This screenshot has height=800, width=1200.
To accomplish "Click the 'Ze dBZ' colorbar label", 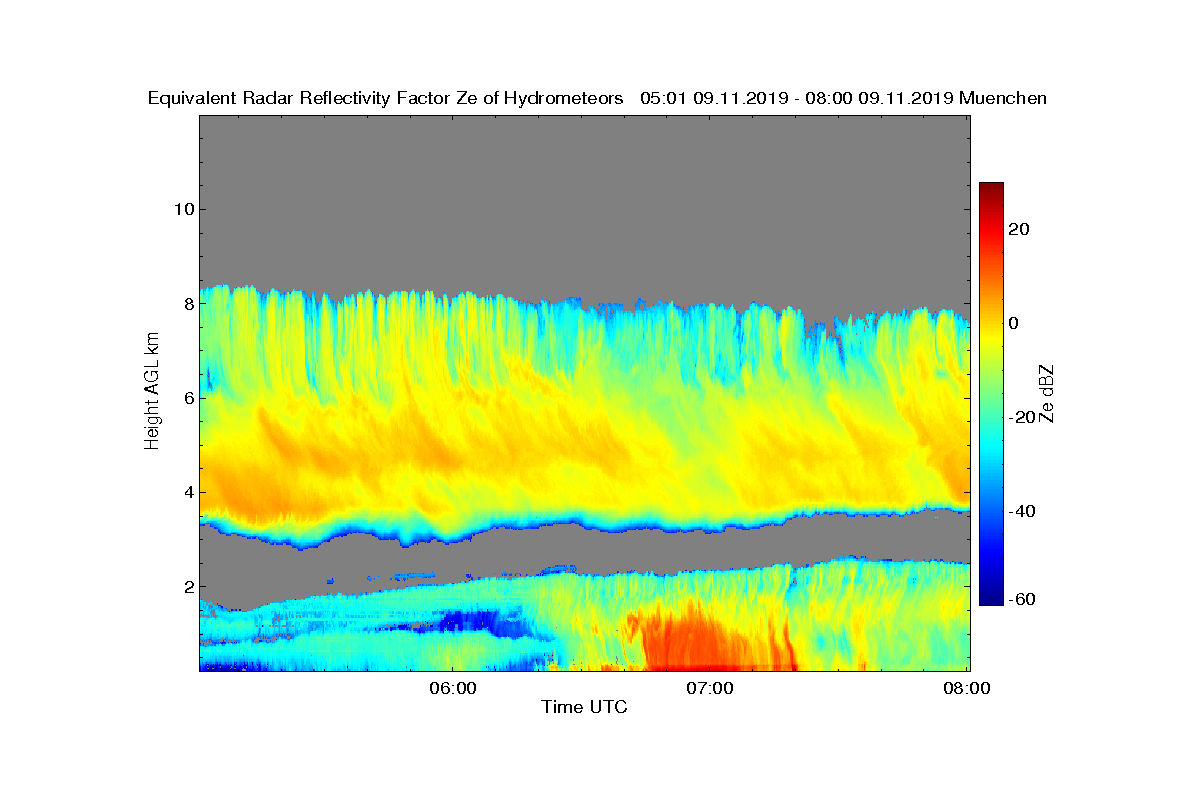I will click(x=1049, y=392).
